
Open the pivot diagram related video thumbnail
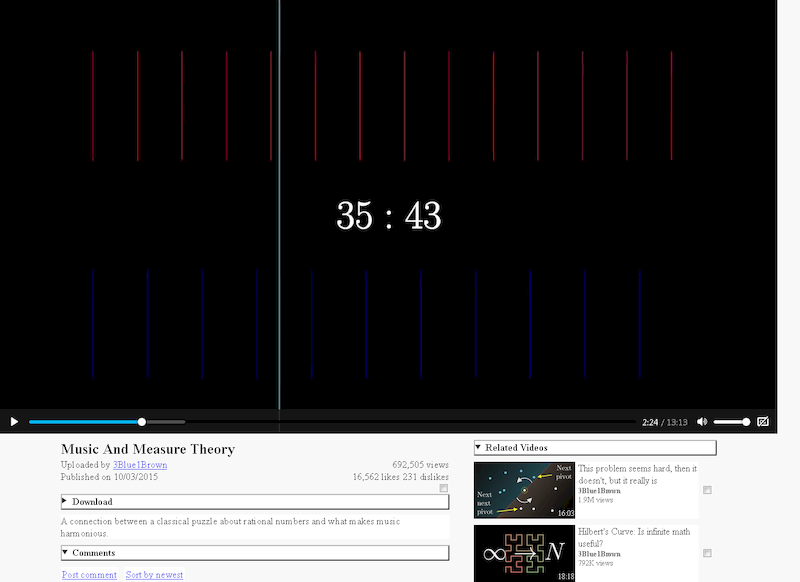tap(525, 488)
